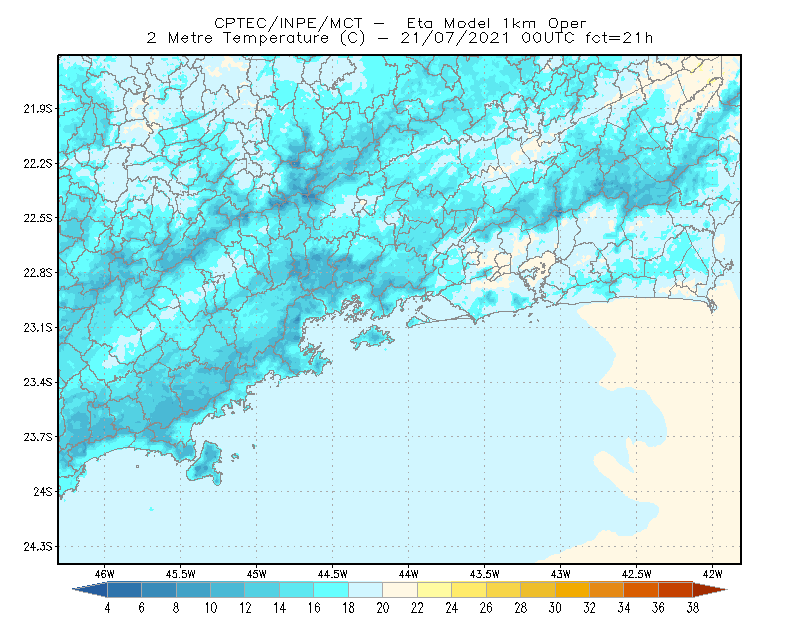Click the Eta Model 1km Oper title

point(496,23)
